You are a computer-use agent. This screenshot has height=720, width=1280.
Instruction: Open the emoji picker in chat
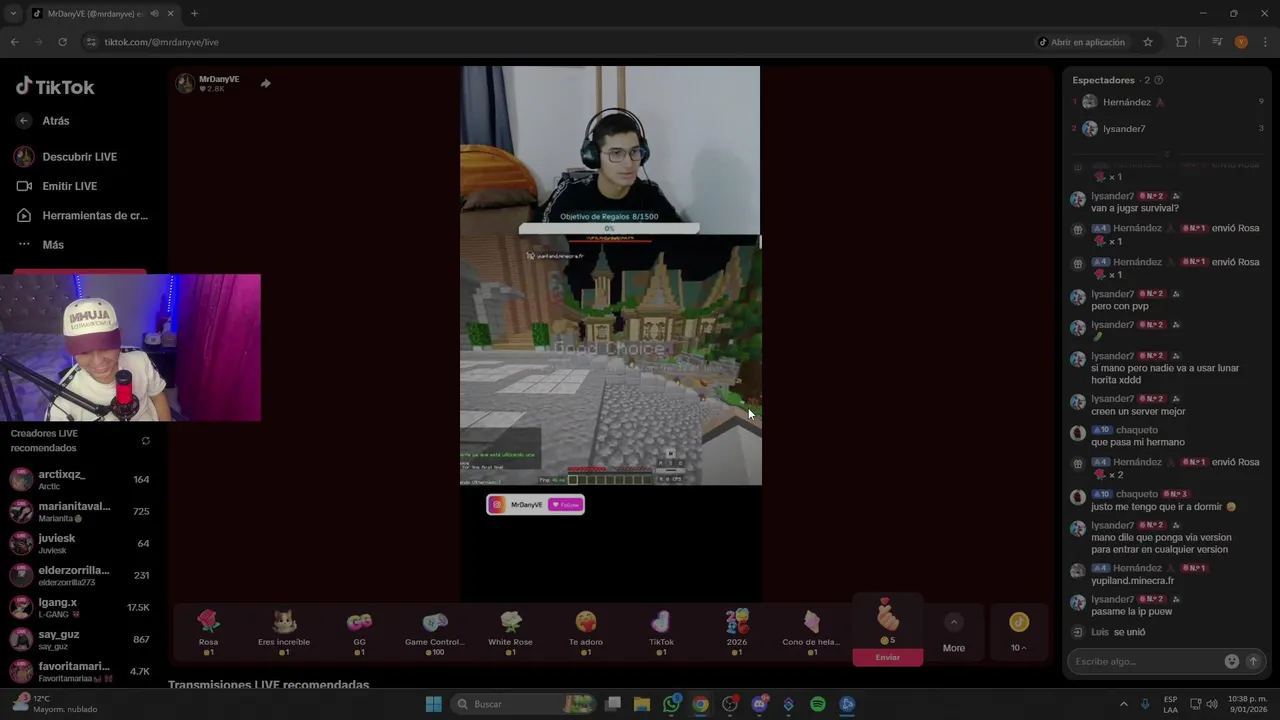1232,661
